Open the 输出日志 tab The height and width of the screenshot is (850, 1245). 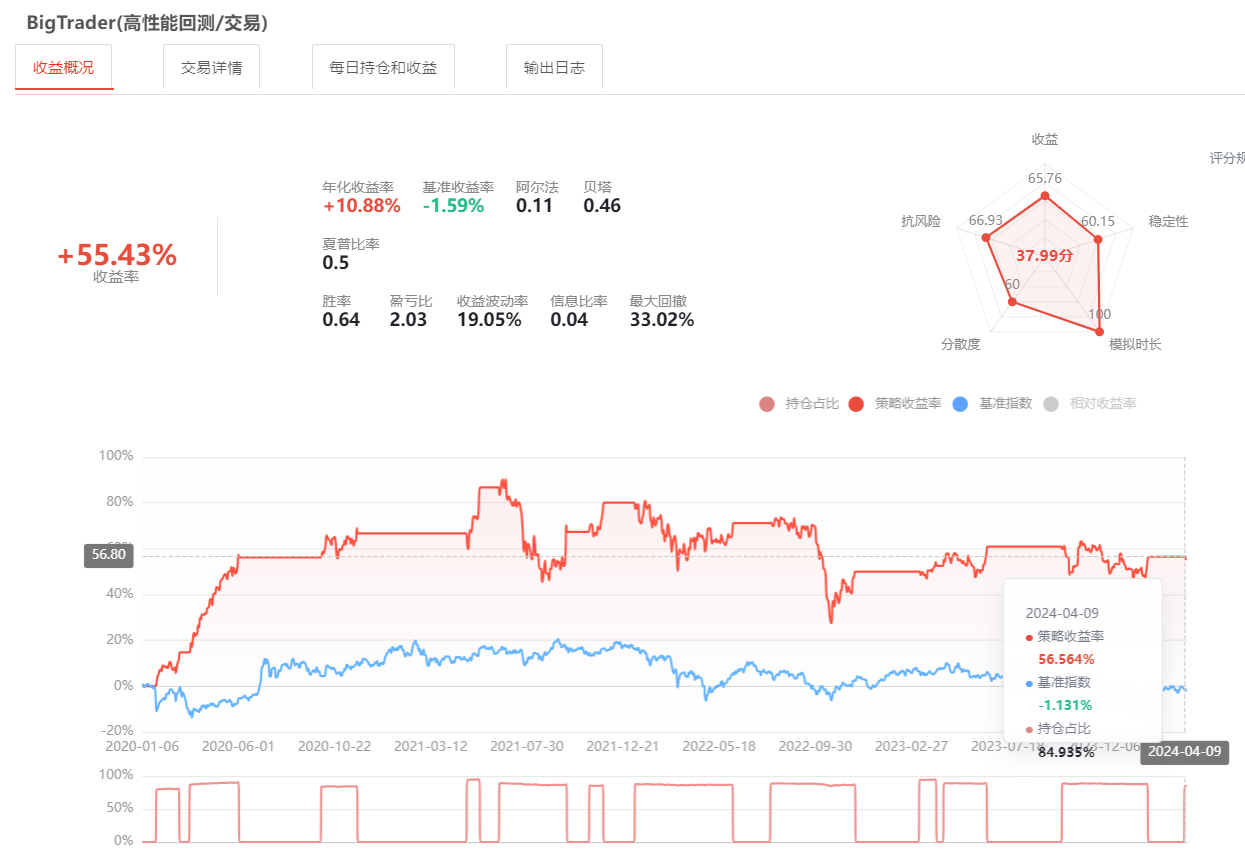[554, 68]
